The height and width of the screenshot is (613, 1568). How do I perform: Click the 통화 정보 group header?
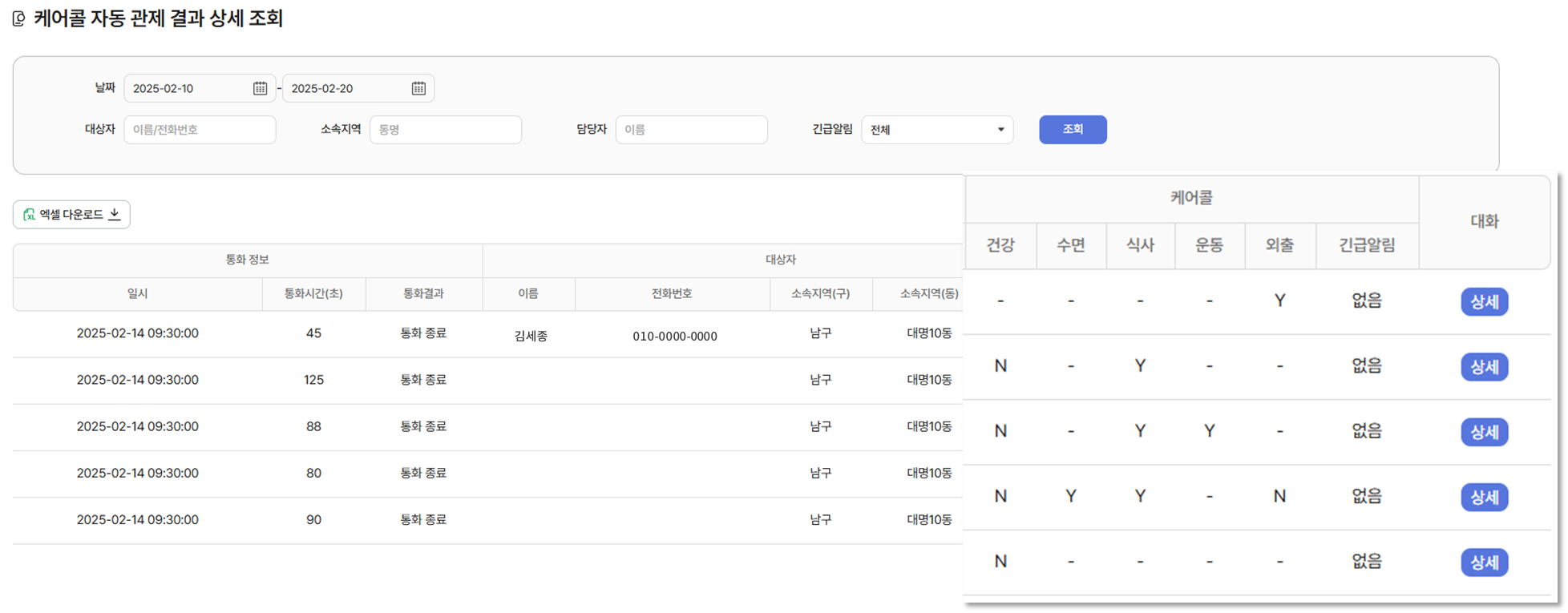pyautogui.click(x=247, y=260)
